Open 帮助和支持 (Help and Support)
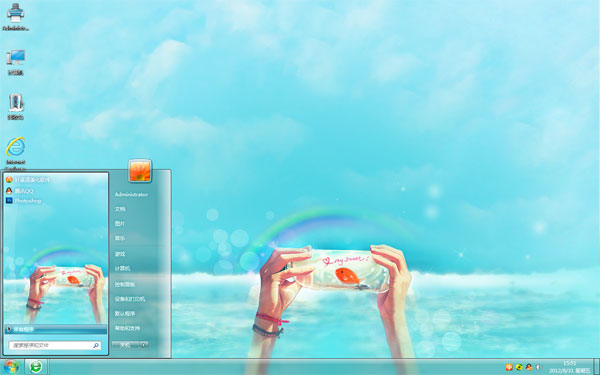600x375 pixels. click(x=127, y=328)
